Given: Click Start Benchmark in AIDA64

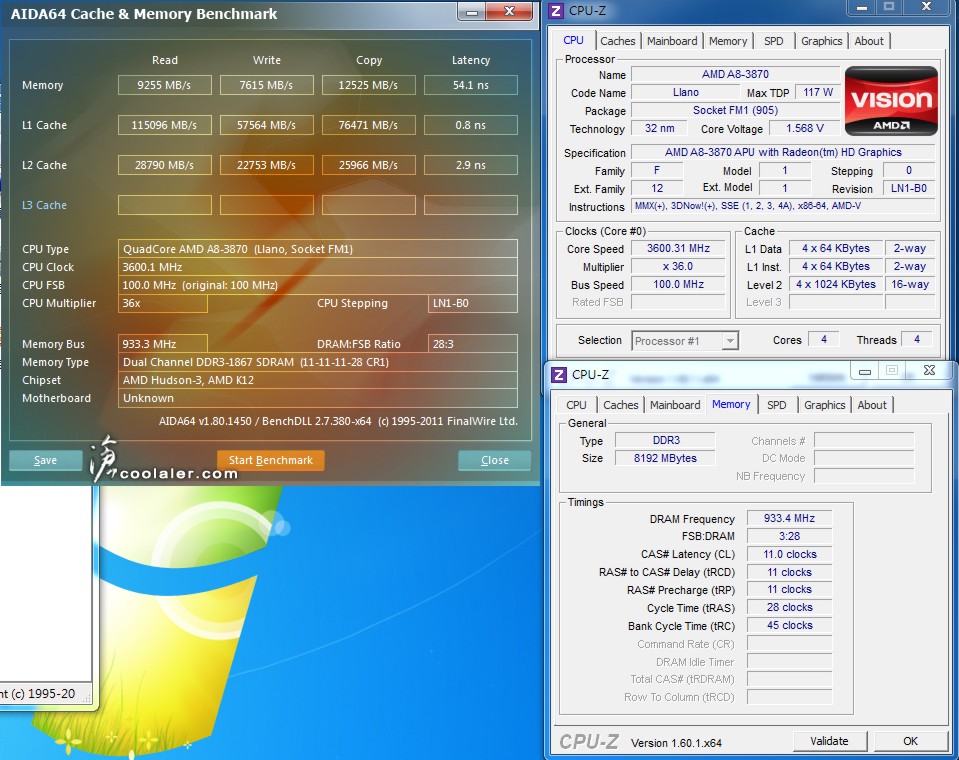Looking at the screenshot, I should pos(270,460).
